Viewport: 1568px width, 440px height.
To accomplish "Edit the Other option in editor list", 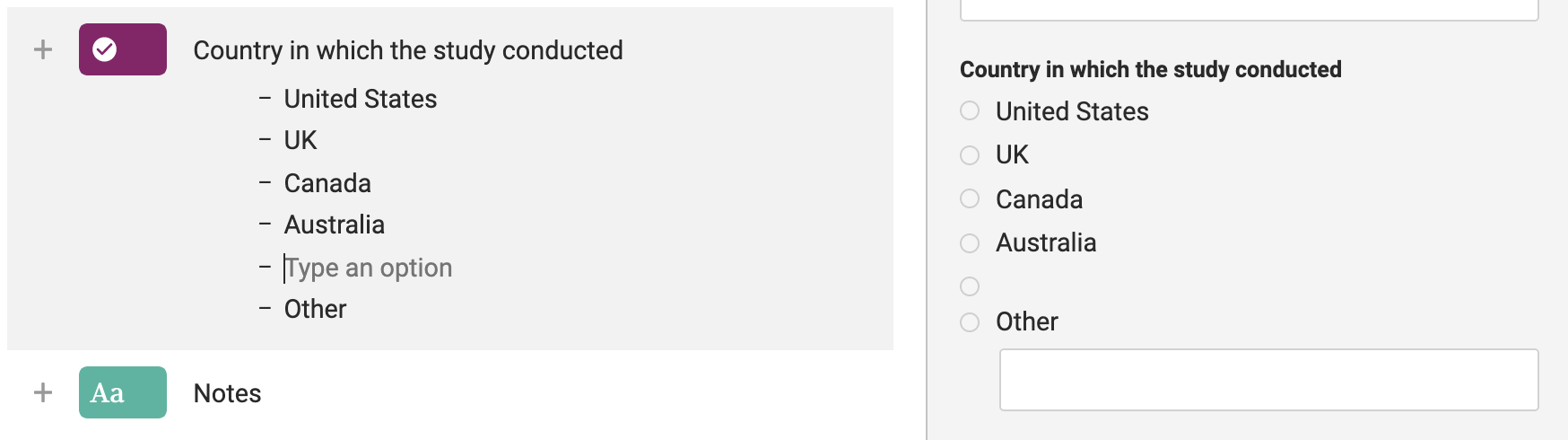I will (315, 309).
